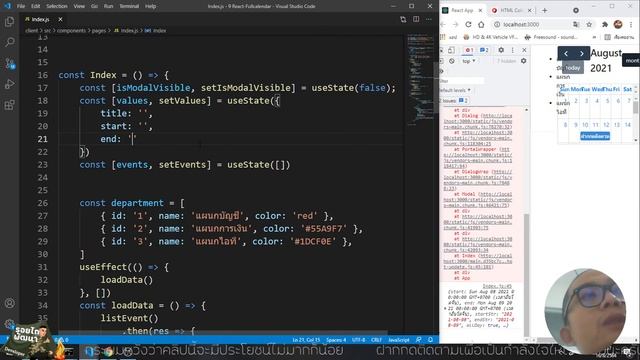Open DevTools more options menu
Image resolution: width=640 pixels, height=360 pixels.
click(x=513, y=50)
